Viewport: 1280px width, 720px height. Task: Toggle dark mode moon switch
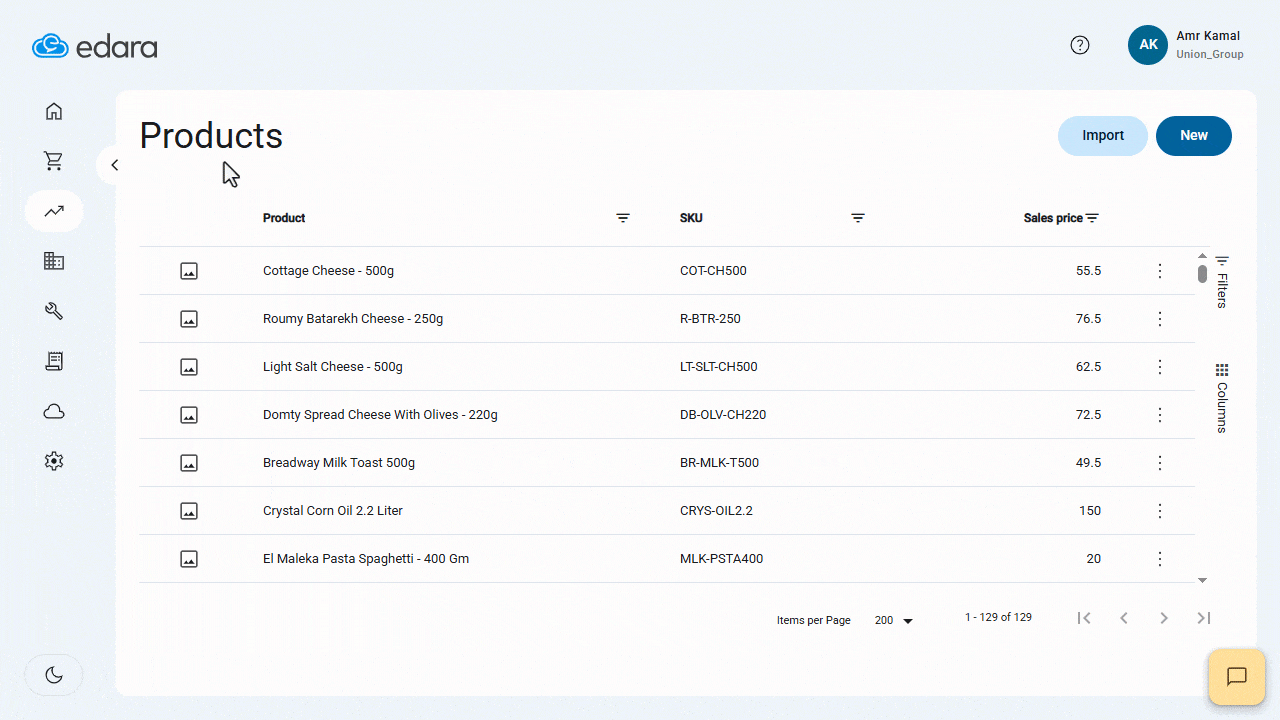(x=54, y=675)
